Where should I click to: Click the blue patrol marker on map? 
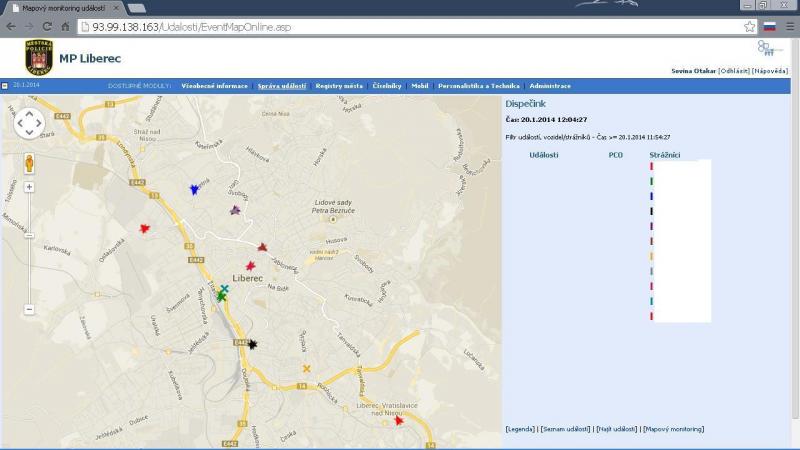pos(194,189)
